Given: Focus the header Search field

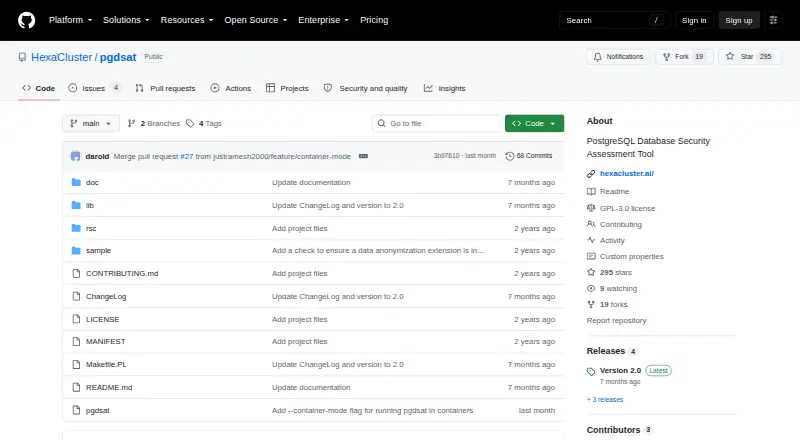Looking at the screenshot, I should (x=614, y=20).
